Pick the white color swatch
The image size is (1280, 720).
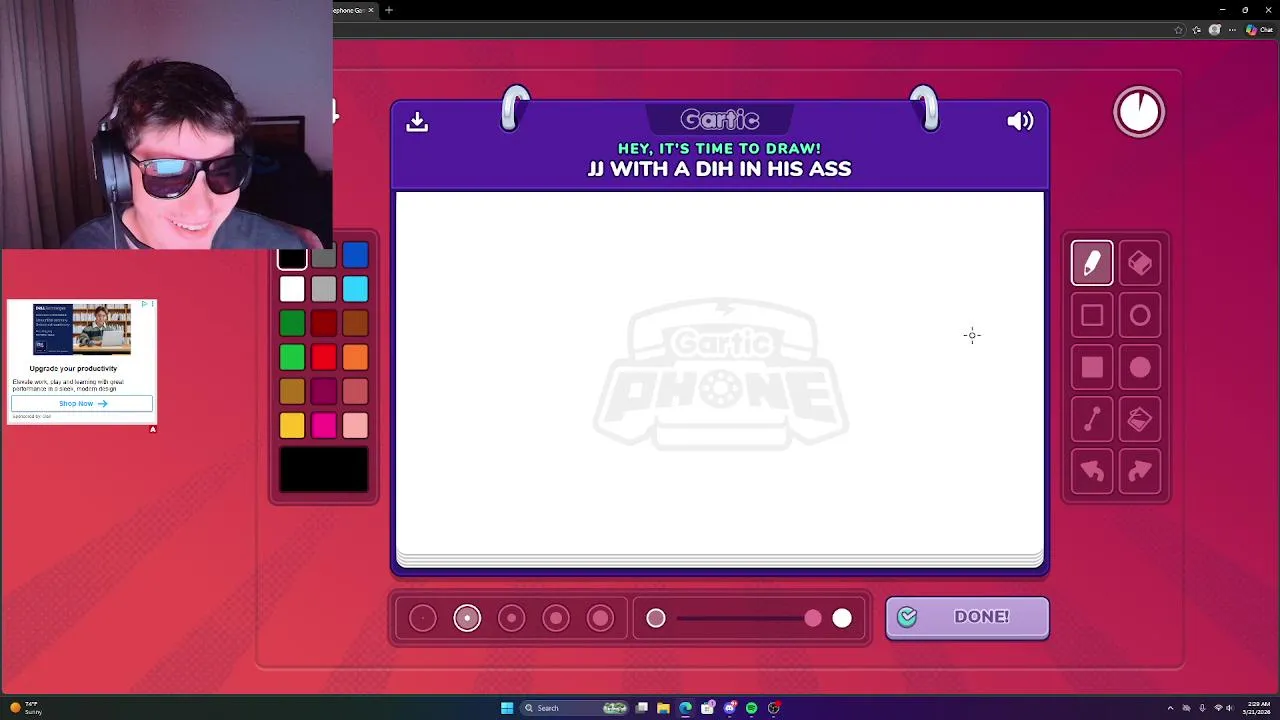click(292, 290)
